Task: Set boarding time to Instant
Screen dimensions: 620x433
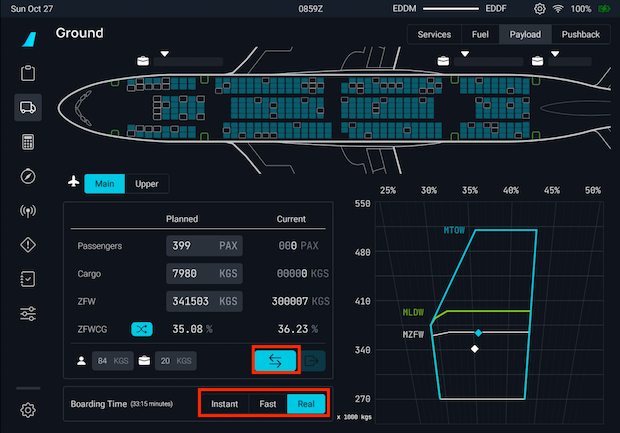Action: [224, 404]
